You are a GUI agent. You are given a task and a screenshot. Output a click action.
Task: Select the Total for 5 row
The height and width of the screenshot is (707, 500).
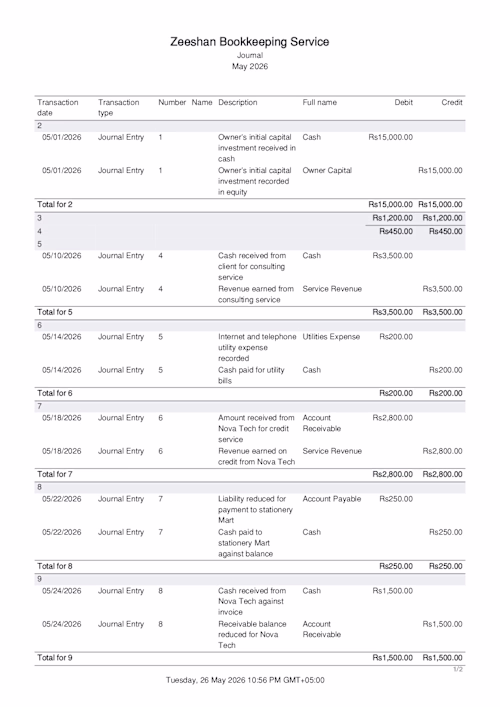coord(250,312)
